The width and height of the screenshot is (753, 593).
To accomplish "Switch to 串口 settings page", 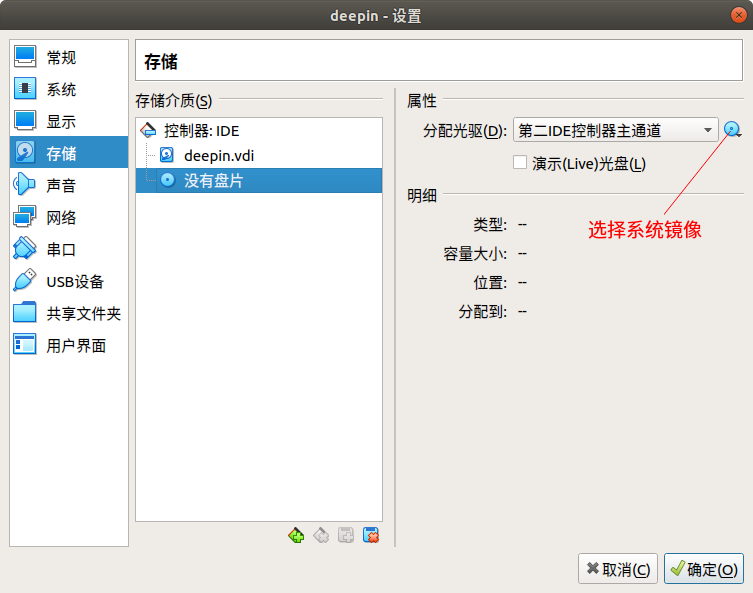I will coord(69,249).
